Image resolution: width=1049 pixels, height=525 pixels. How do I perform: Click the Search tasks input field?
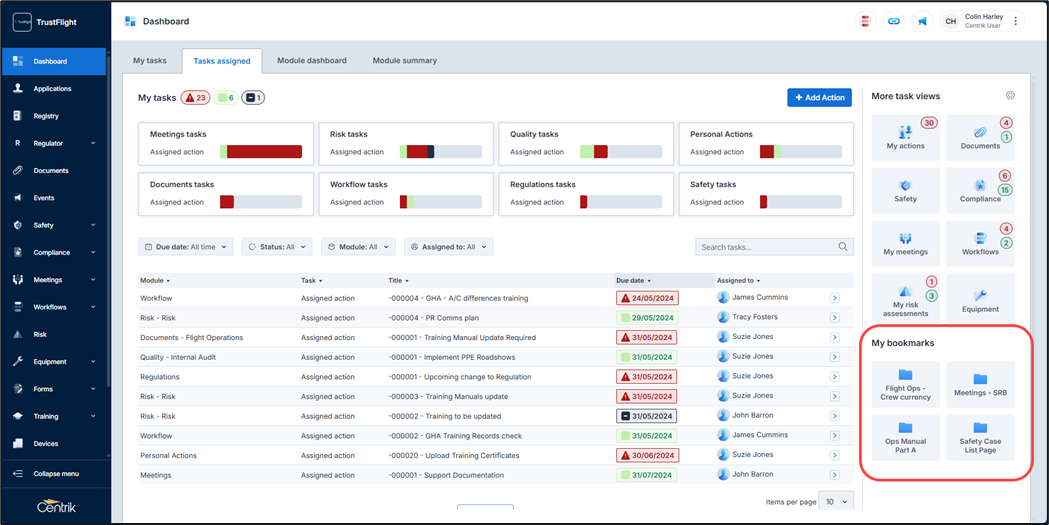[766, 247]
